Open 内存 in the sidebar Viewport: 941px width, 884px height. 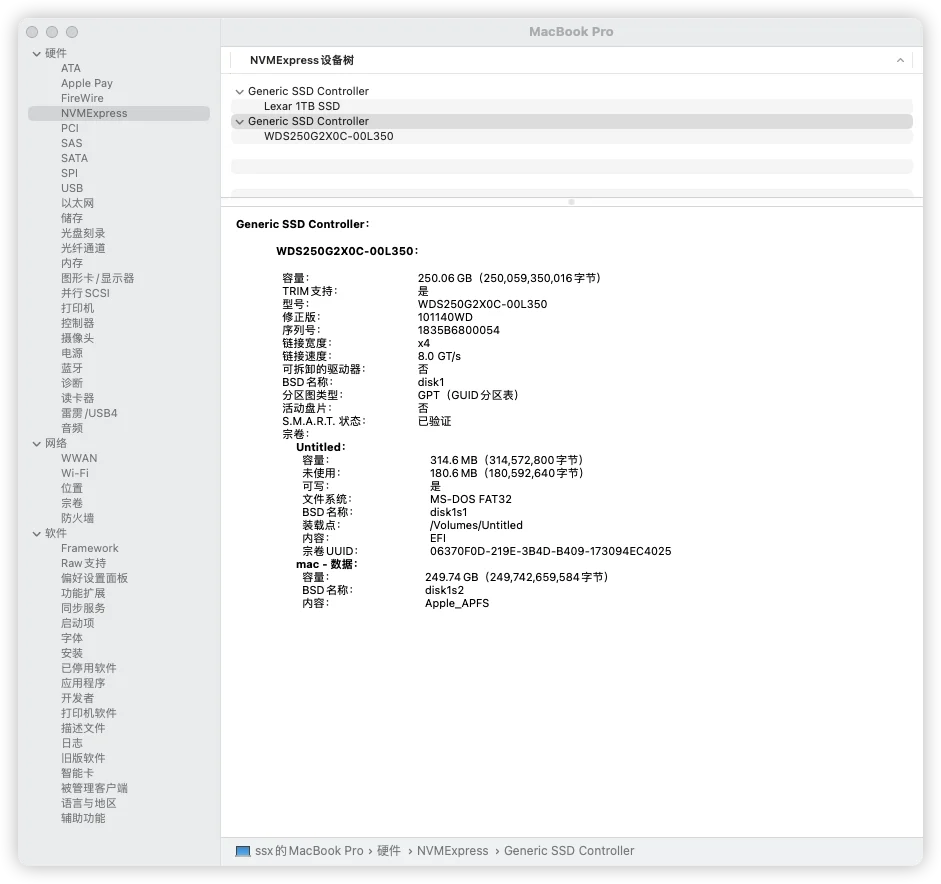[x=72, y=263]
